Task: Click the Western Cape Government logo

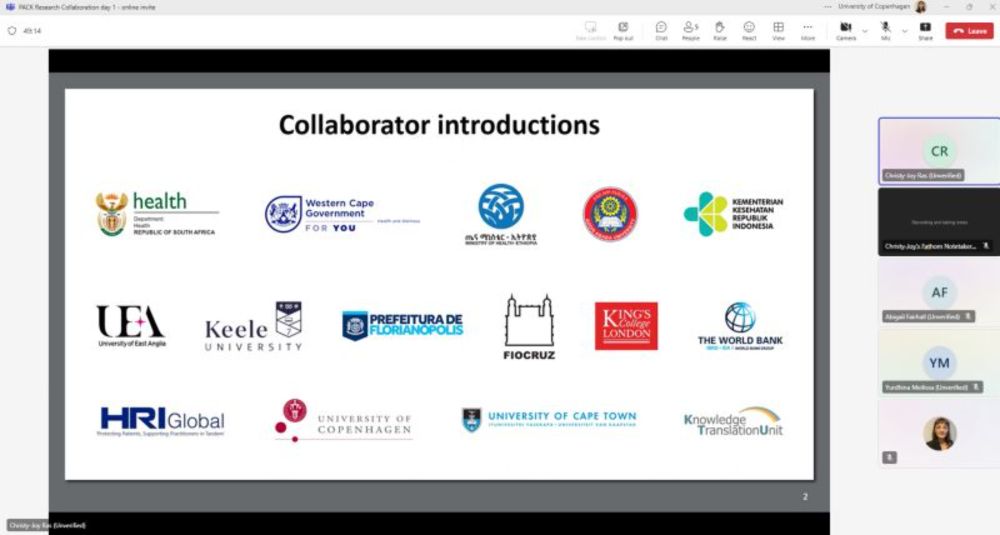Action: point(342,215)
